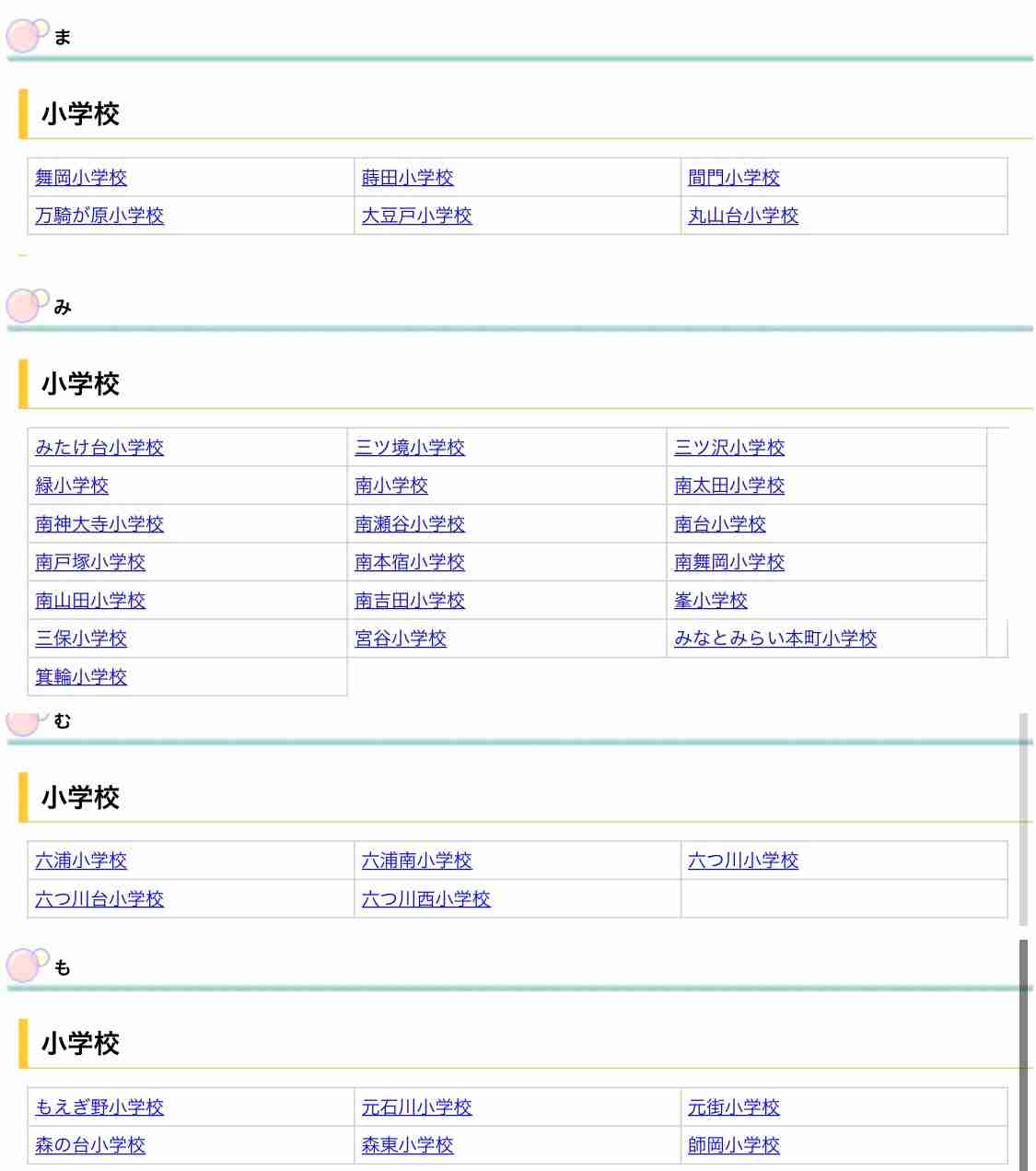Visit 三ツ沢小学校 page
Screen dimensions: 1036x1171
point(729,448)
